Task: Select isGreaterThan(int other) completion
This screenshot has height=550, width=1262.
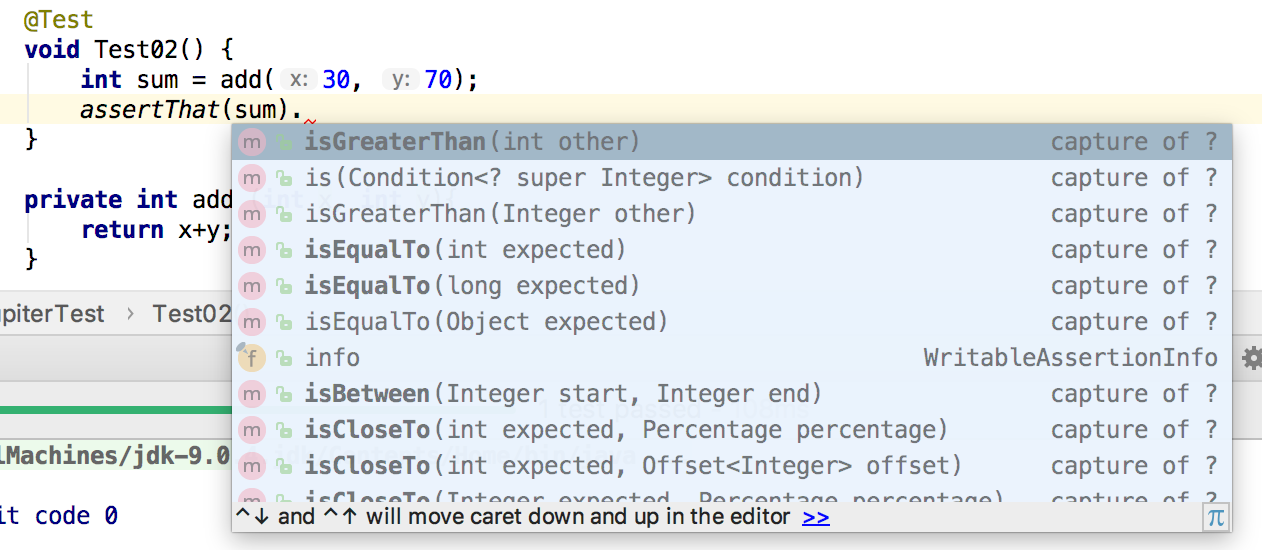Action: coord(732,142)
